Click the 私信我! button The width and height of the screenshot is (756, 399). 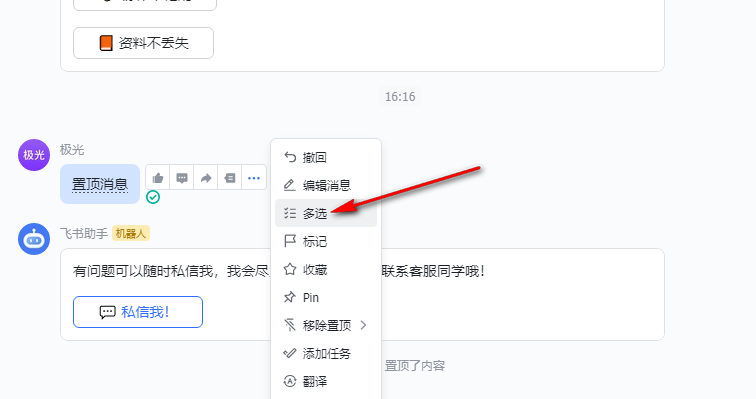point(138,312)
